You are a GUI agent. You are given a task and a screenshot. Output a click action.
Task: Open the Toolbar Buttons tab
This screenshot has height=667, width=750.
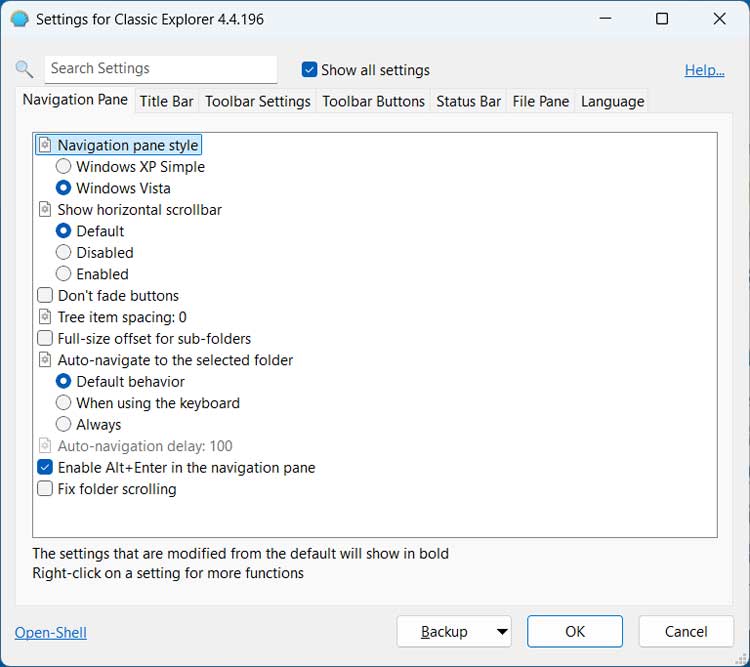coord(374,101)
